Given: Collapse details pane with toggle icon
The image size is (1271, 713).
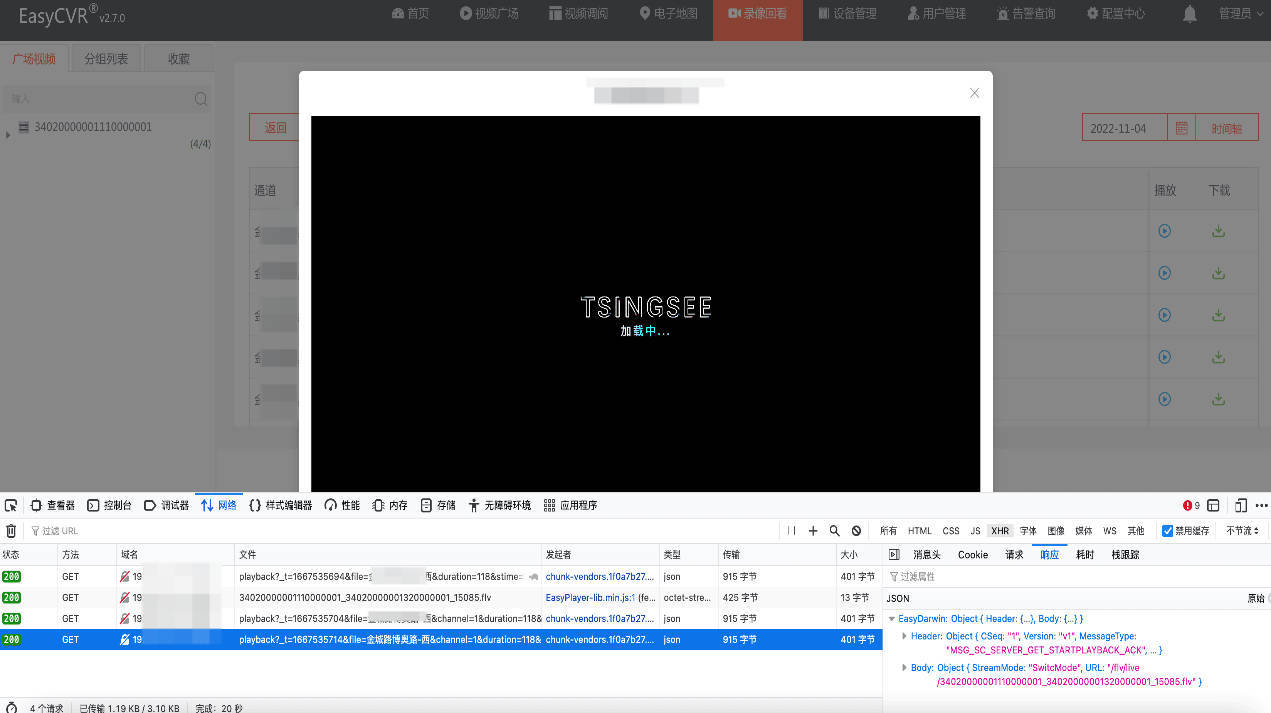Looking at the screenshot, I should [894, 554].
